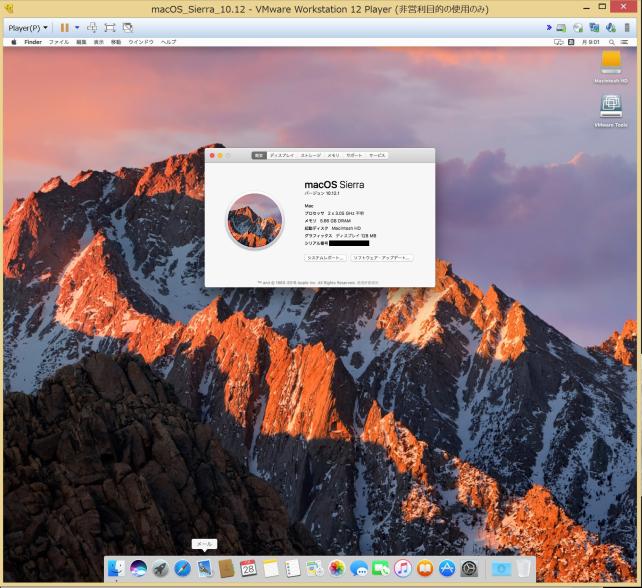Viewport: 642px width, 588px height.
Task: Click the license agreement link at window bottom
Action: click(368, 283)
